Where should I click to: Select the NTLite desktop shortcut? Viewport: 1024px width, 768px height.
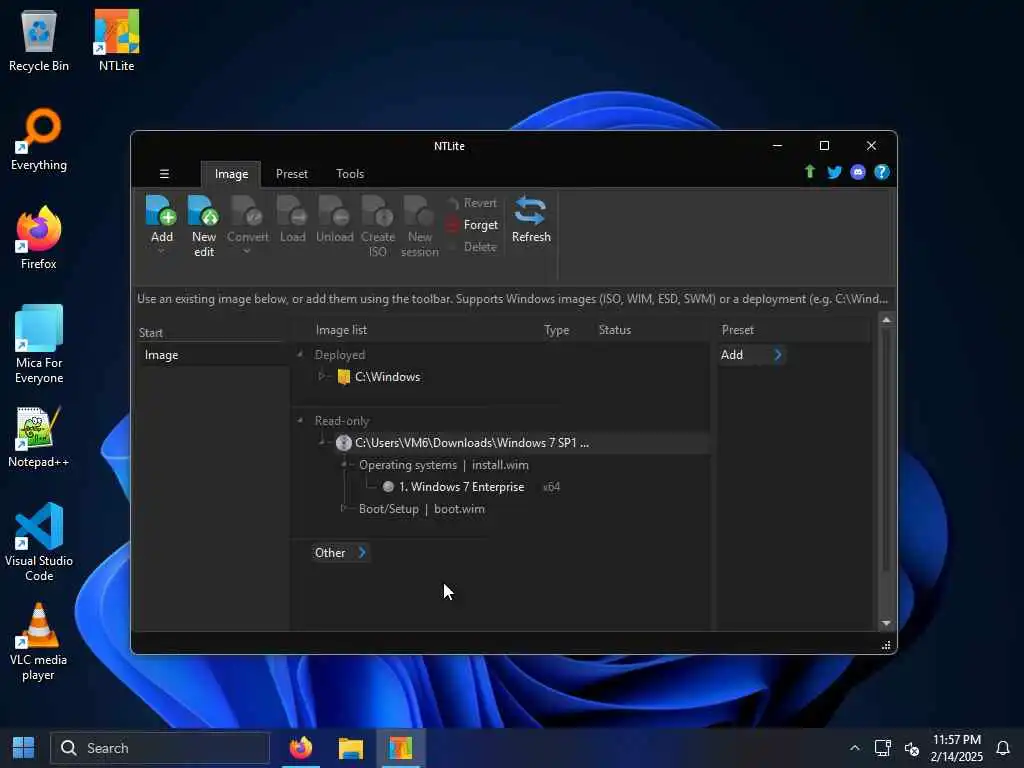pyautogui.click(x=116, y=40)
